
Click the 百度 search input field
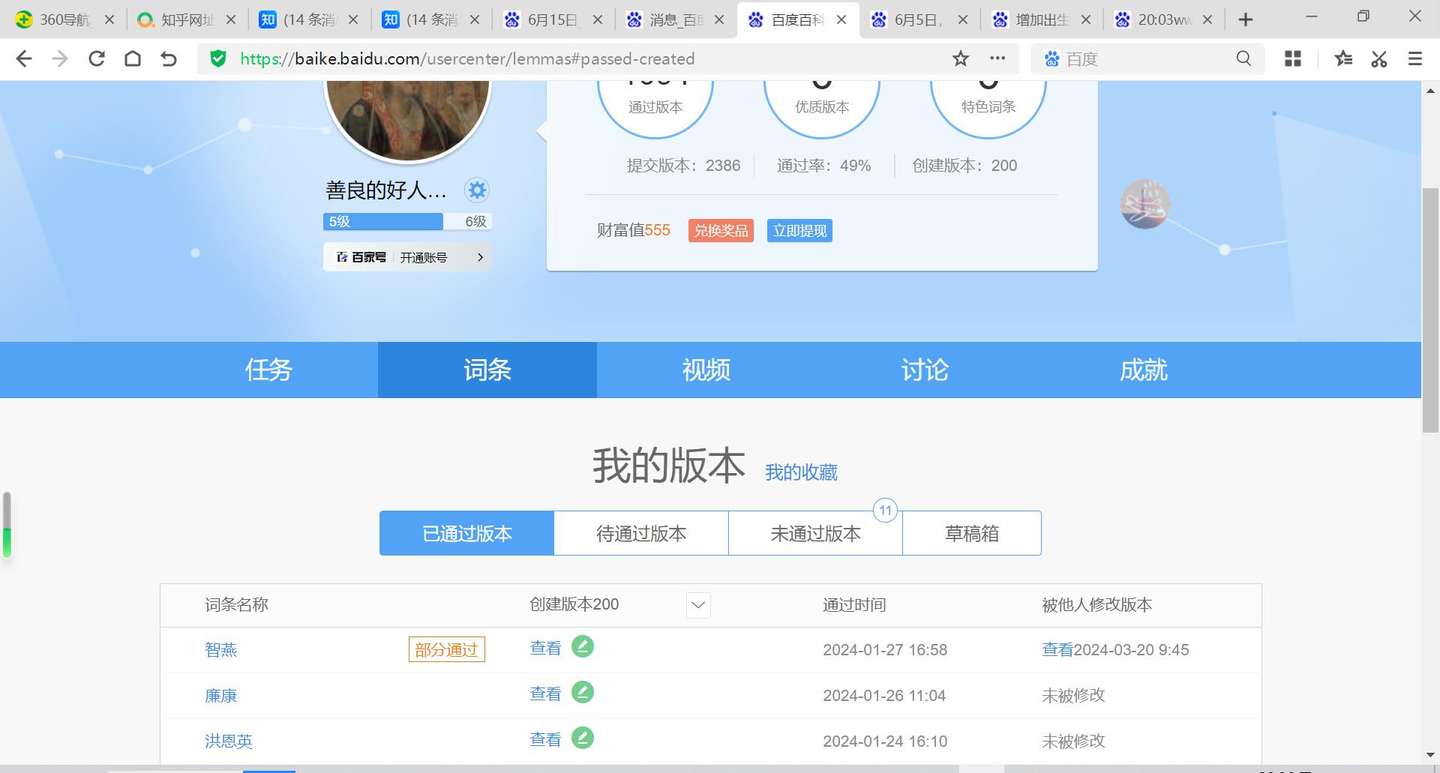point(1147,59)
